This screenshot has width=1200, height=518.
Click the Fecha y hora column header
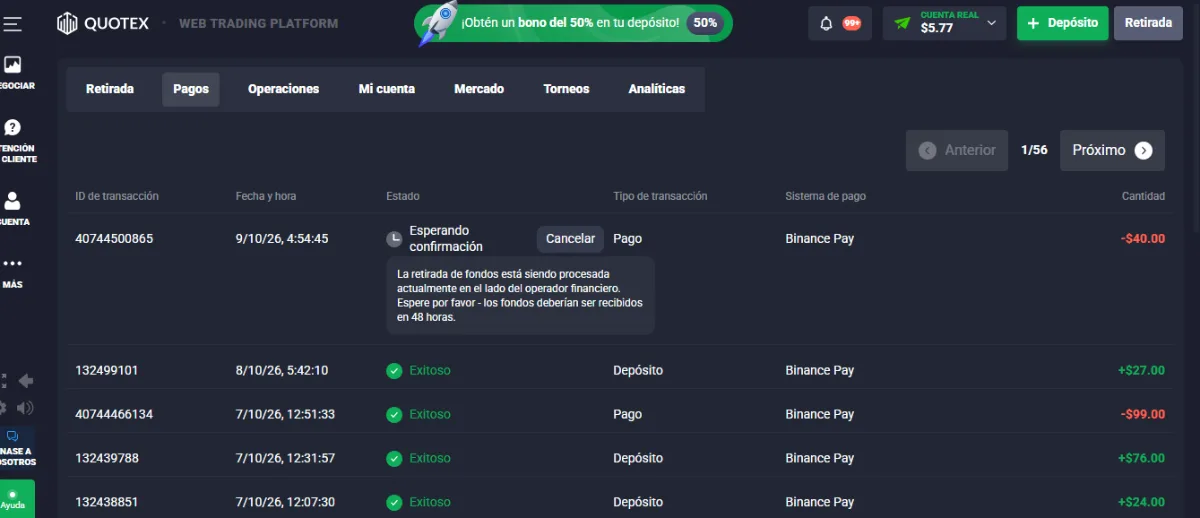[x=266, y=196]
